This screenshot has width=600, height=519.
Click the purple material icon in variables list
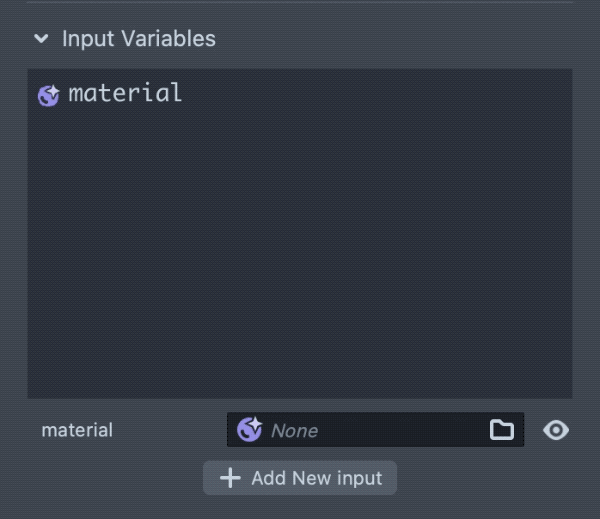click(x=48, y=95)
